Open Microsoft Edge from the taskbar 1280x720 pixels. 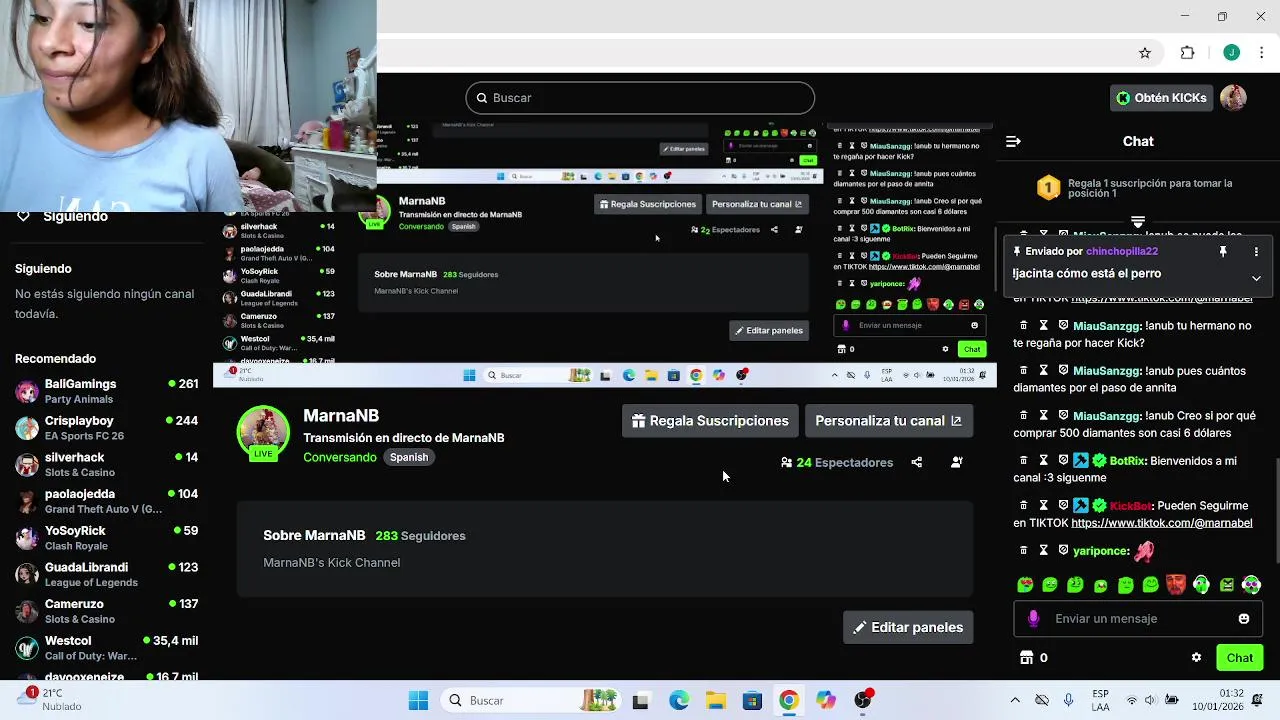[x=679, y=701]
